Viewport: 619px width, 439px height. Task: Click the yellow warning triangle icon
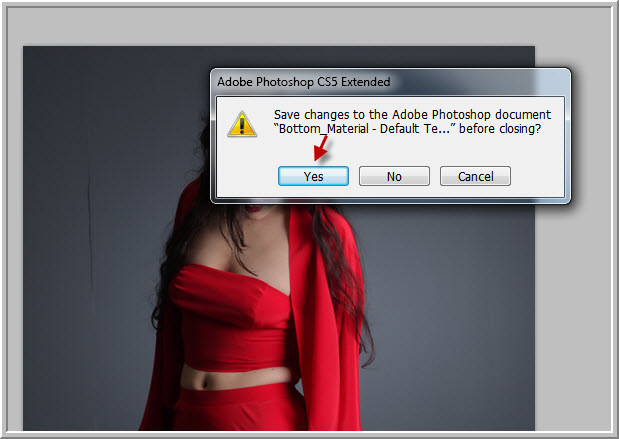tap(242, 124)
